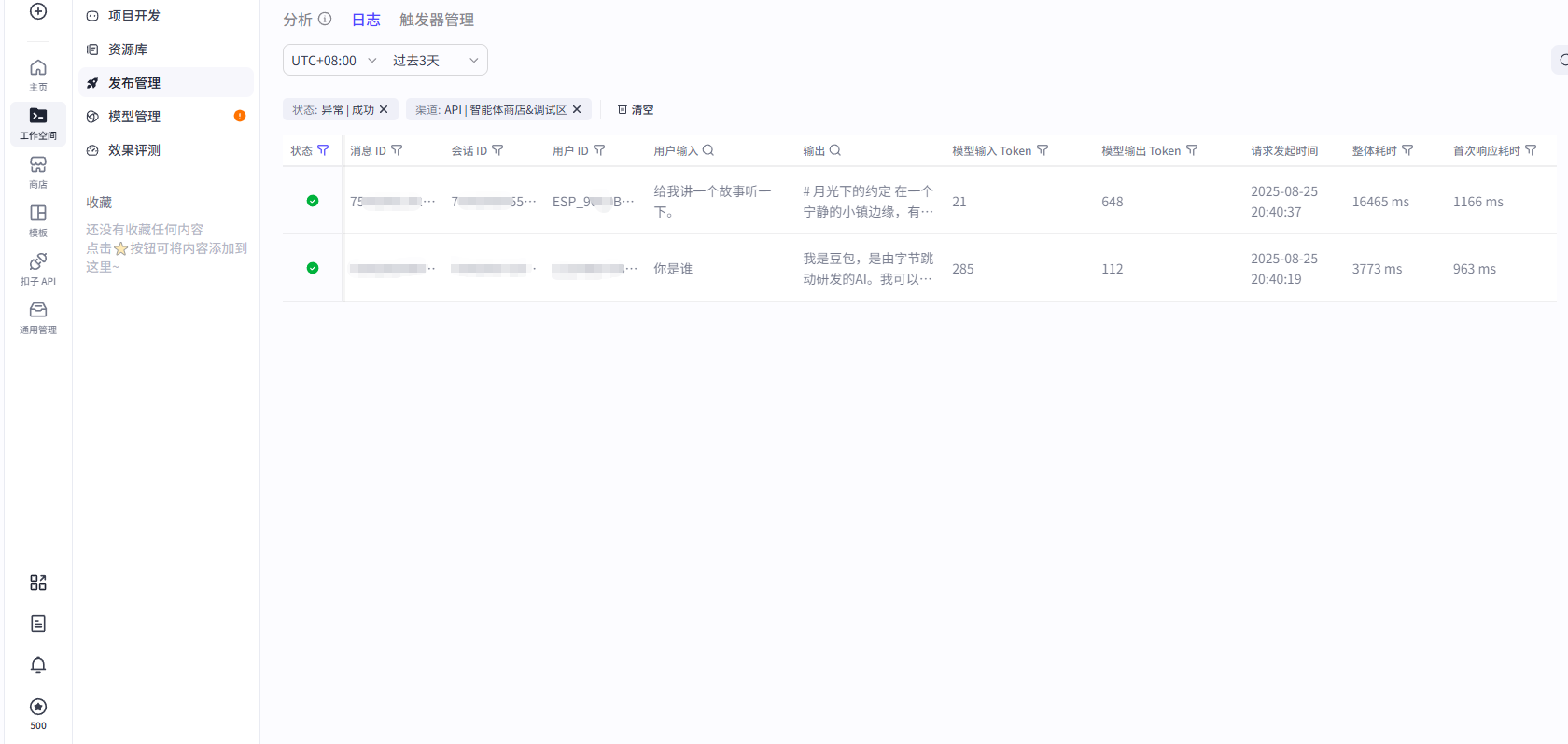Click the filter icon beside 模型输出 Token

(x=1192, y=150)
